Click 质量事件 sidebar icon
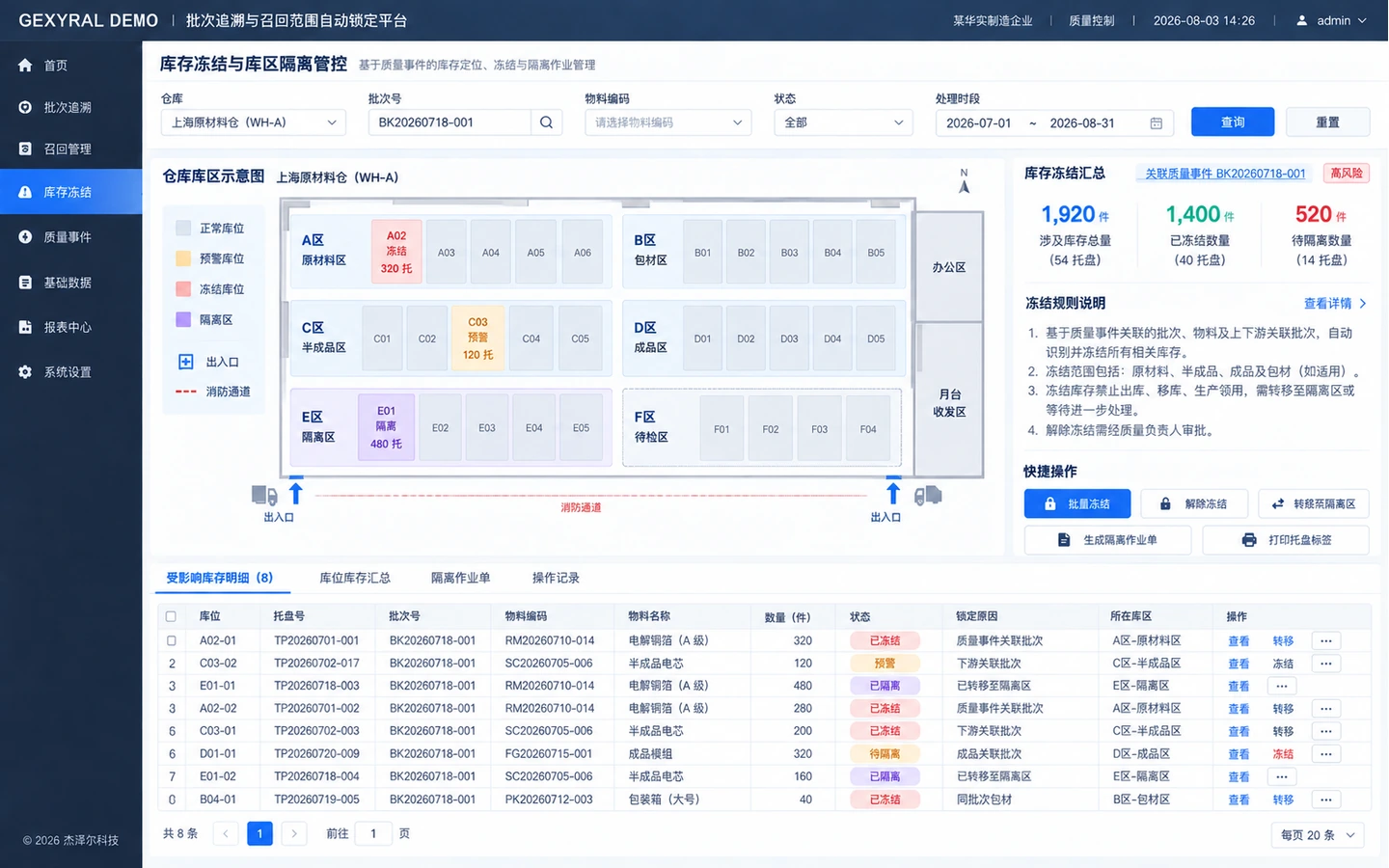 coord(25,236)
